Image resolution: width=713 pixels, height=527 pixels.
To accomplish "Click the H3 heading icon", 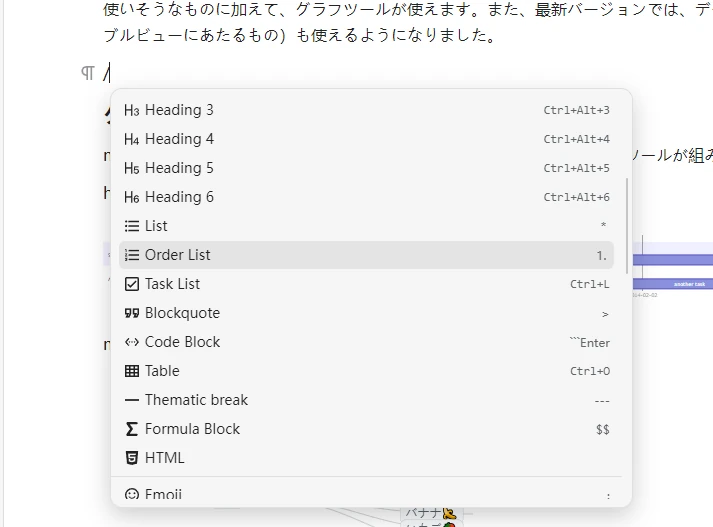I will (x=131, y=110).
